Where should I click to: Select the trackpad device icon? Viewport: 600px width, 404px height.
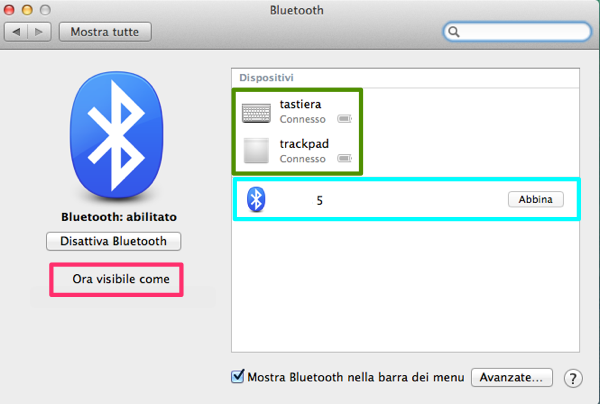pos(256,151)
